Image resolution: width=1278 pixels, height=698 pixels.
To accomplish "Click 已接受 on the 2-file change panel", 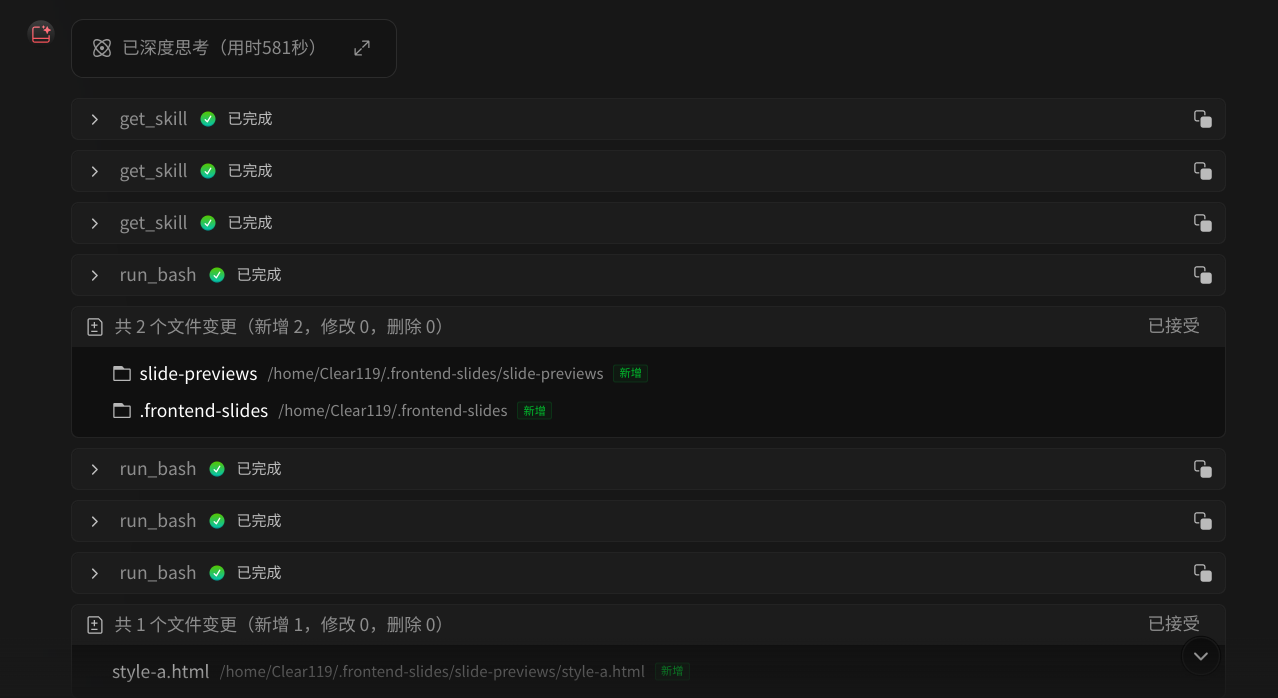I will point(1174,326).
